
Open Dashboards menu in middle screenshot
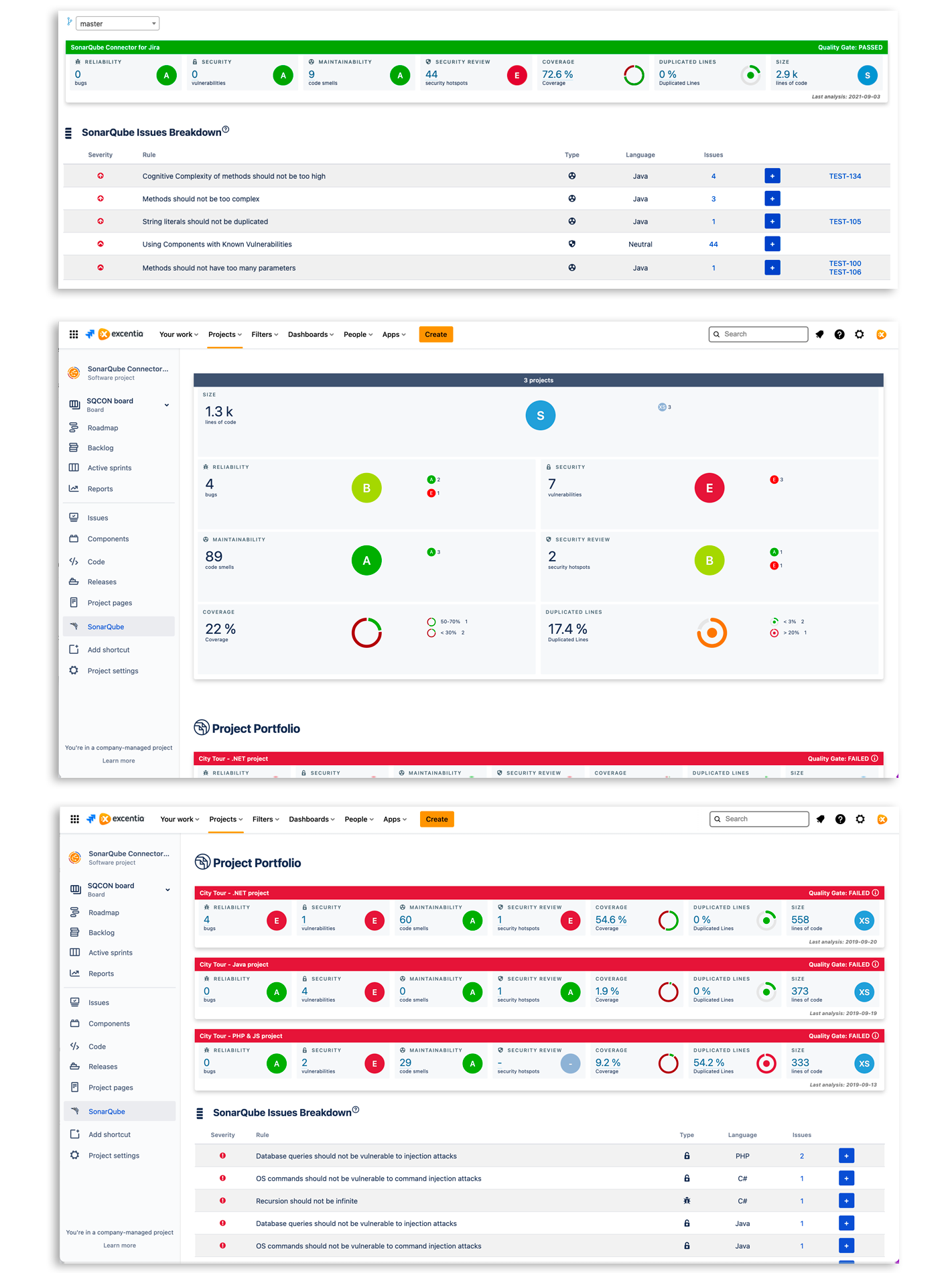(x=311, y=334)
